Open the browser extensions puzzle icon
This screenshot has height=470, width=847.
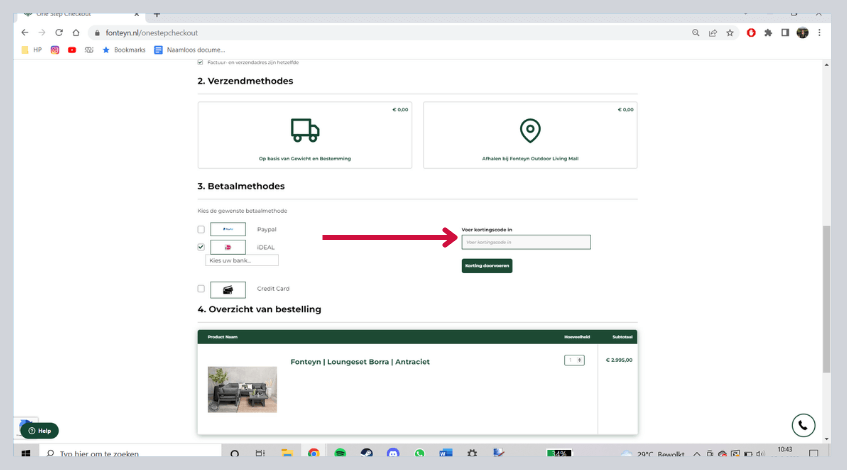pos(767,32)
